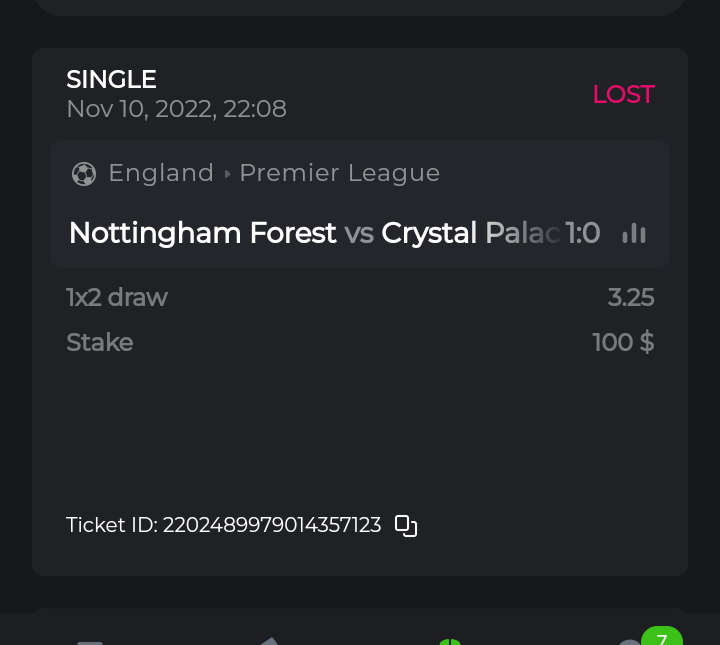Open match statistics bar chart icon
Image resolution: width=720 pixels, height=645 pixels.
(x=634, y=233)
